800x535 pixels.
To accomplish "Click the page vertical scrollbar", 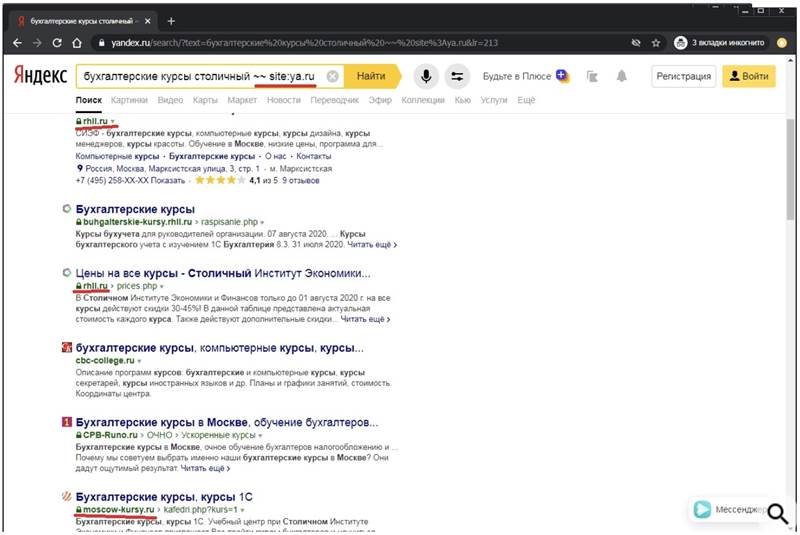I will pos(790,168).
